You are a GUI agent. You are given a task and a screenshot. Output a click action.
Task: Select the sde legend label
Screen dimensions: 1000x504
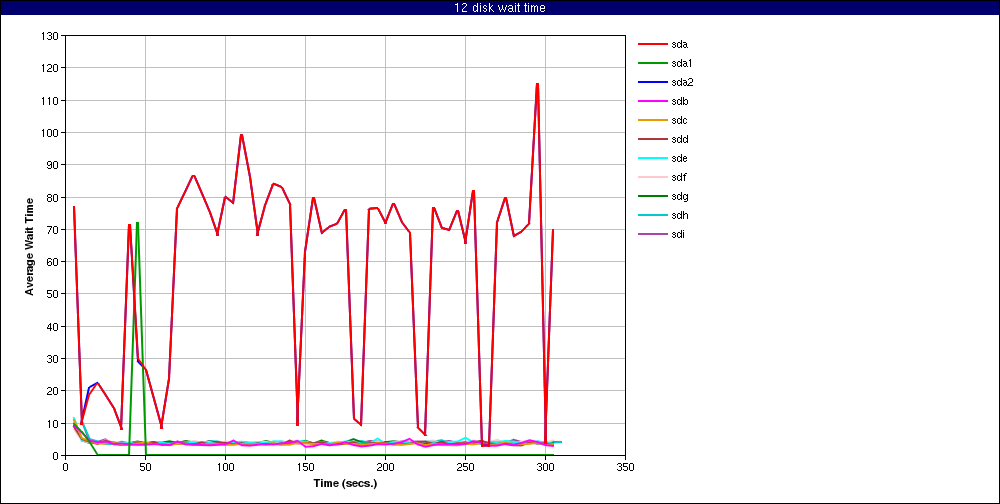click(679, 158)
